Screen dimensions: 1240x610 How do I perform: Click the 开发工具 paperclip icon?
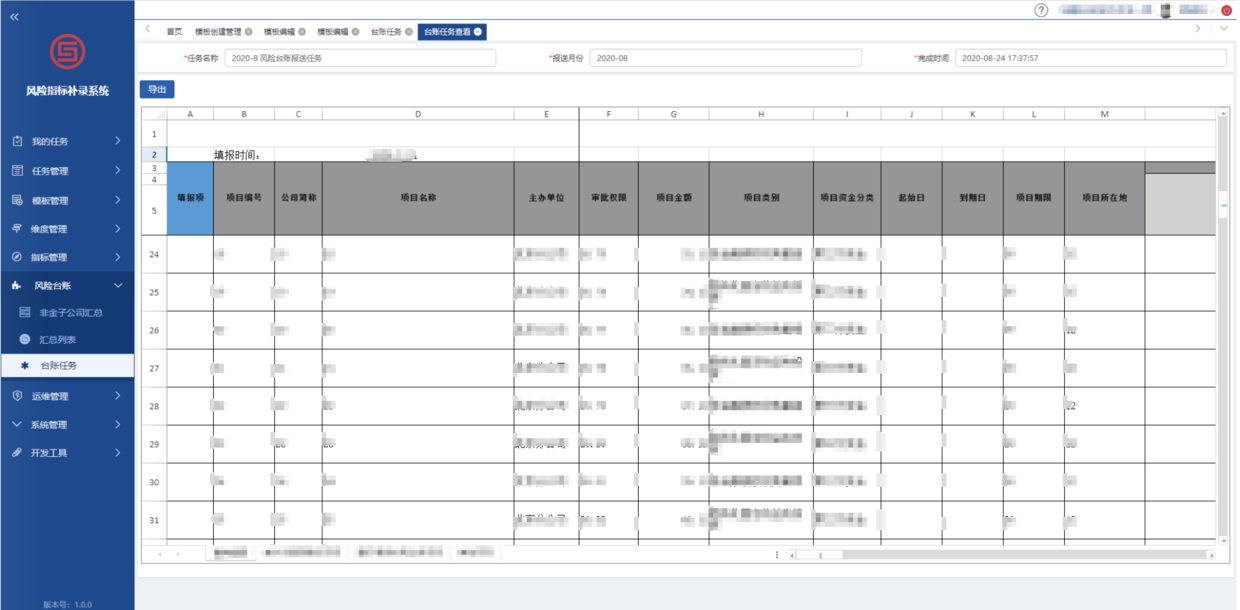[x=17, y=453]
